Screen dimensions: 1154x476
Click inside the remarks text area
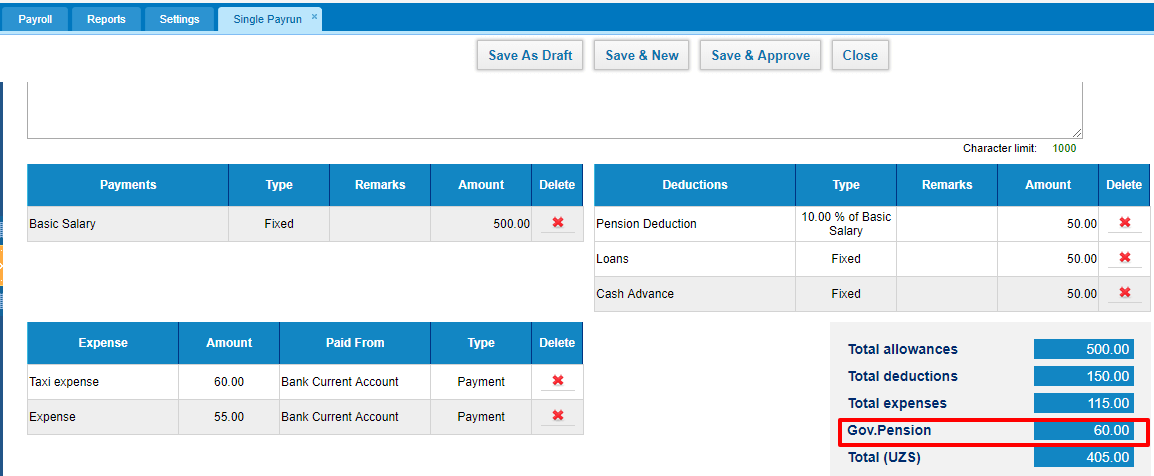click(555, 110)
